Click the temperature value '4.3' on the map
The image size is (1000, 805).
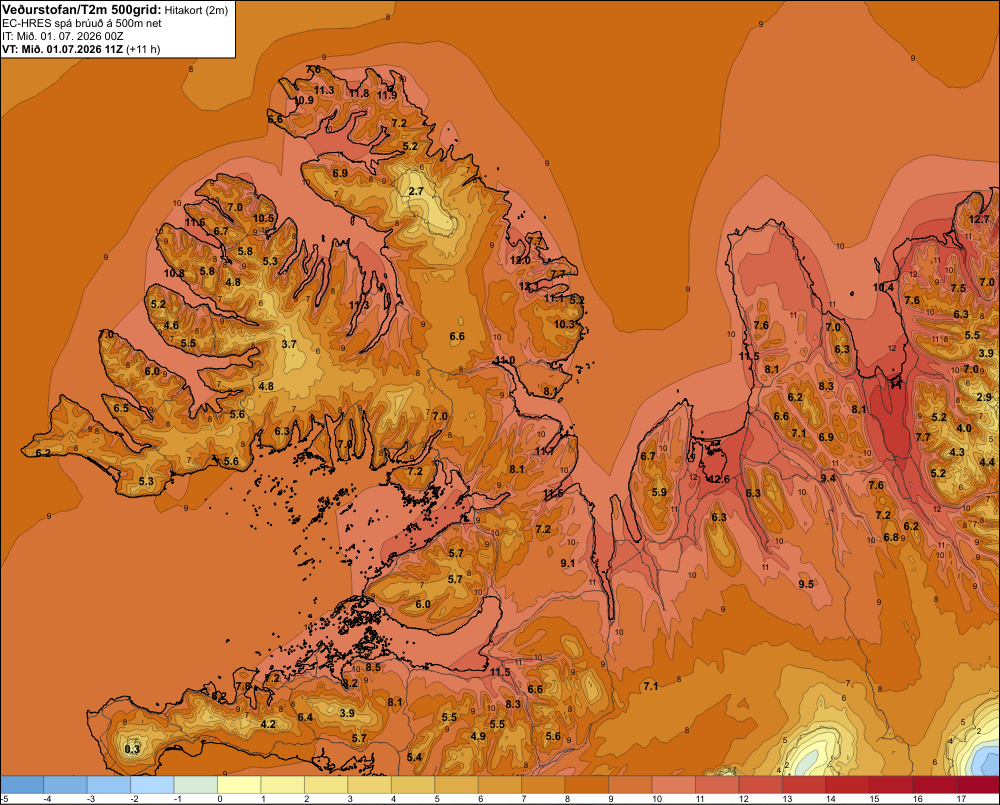[x=957, y=452]
